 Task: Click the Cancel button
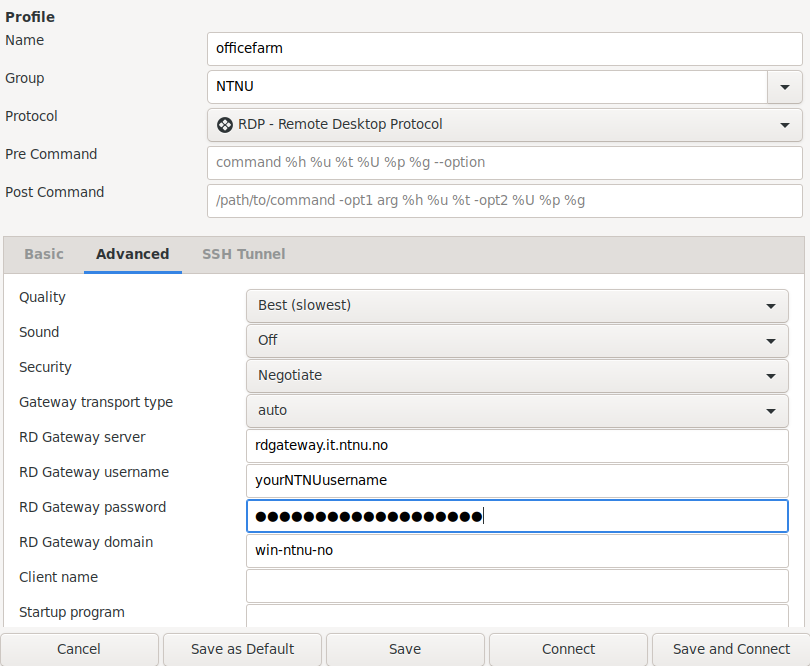(79, 649)
